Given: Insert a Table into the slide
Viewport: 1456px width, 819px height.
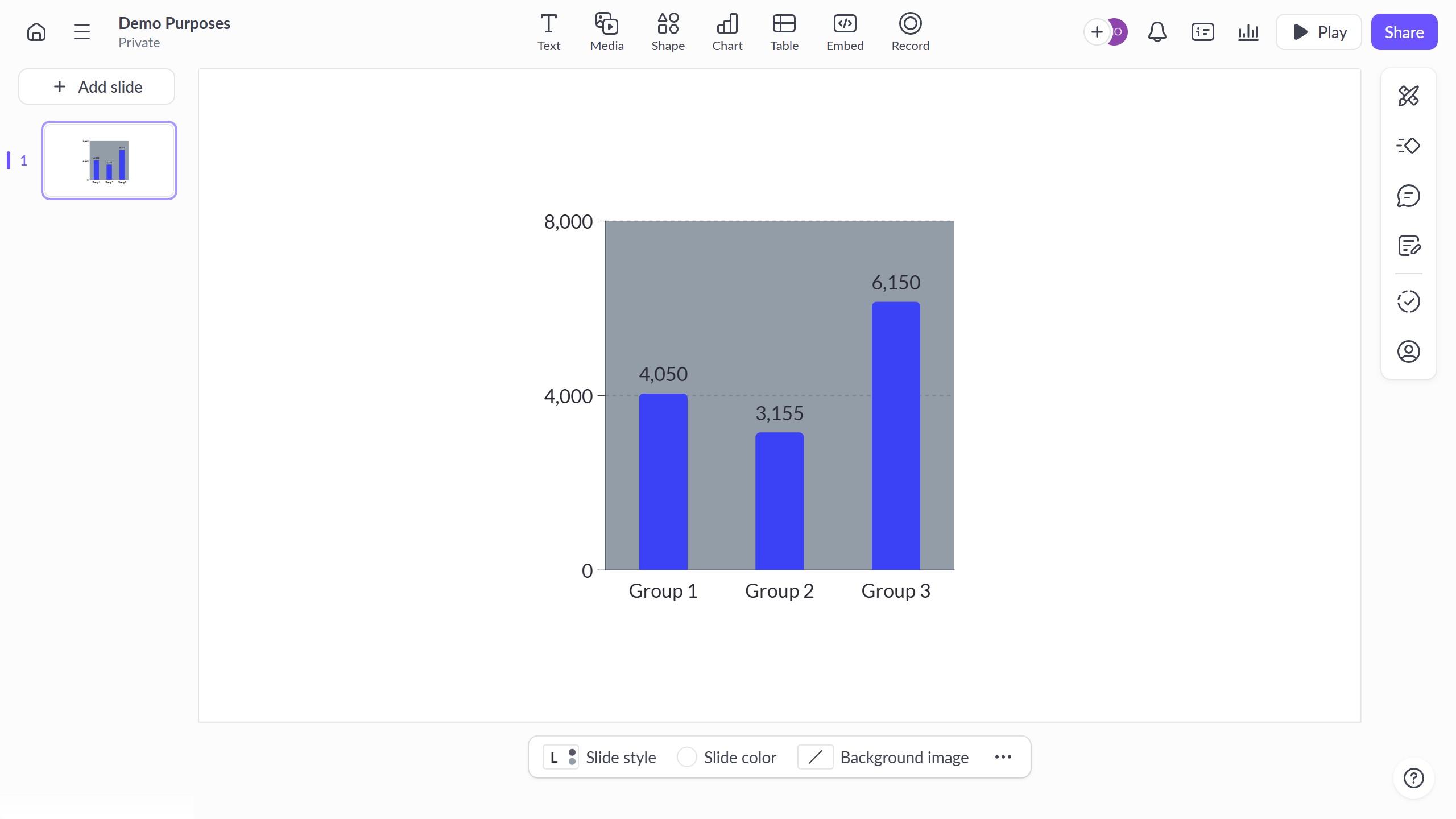Looking at the screenshot, I should pyautogui.click(x=784, y=31).
